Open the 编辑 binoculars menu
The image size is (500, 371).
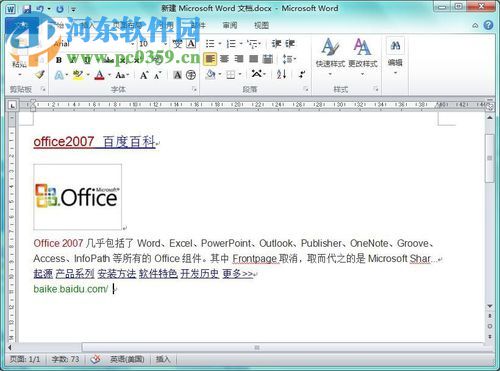[x=395, y=55]
